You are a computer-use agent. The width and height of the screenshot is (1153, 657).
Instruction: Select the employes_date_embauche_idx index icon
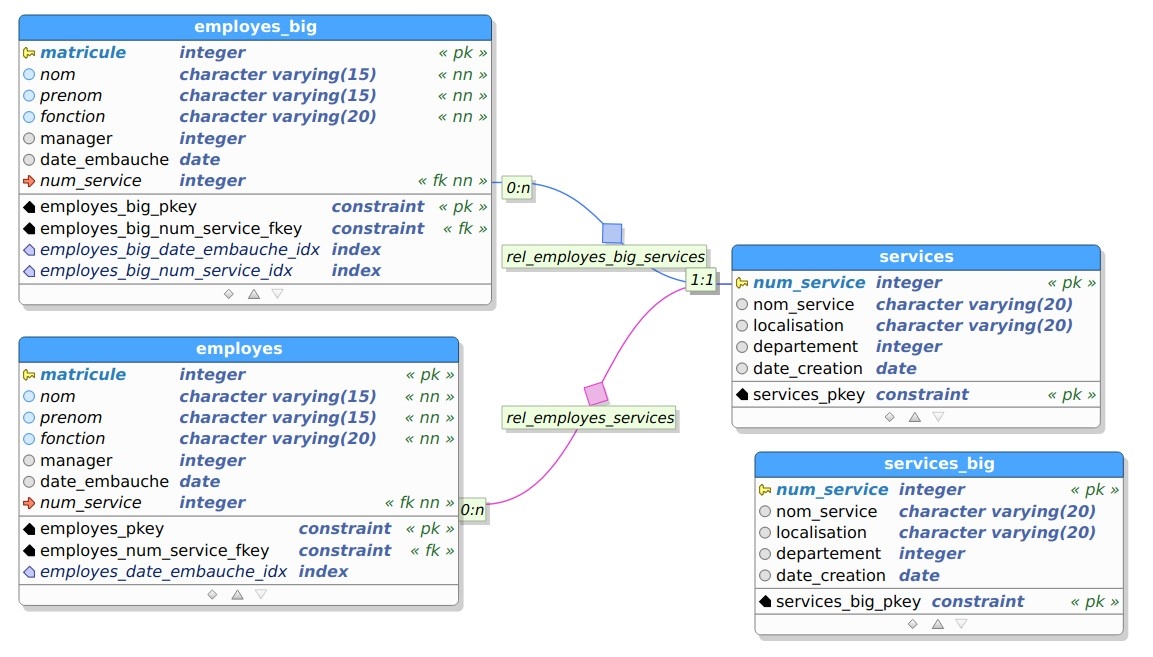pos(29,572)
